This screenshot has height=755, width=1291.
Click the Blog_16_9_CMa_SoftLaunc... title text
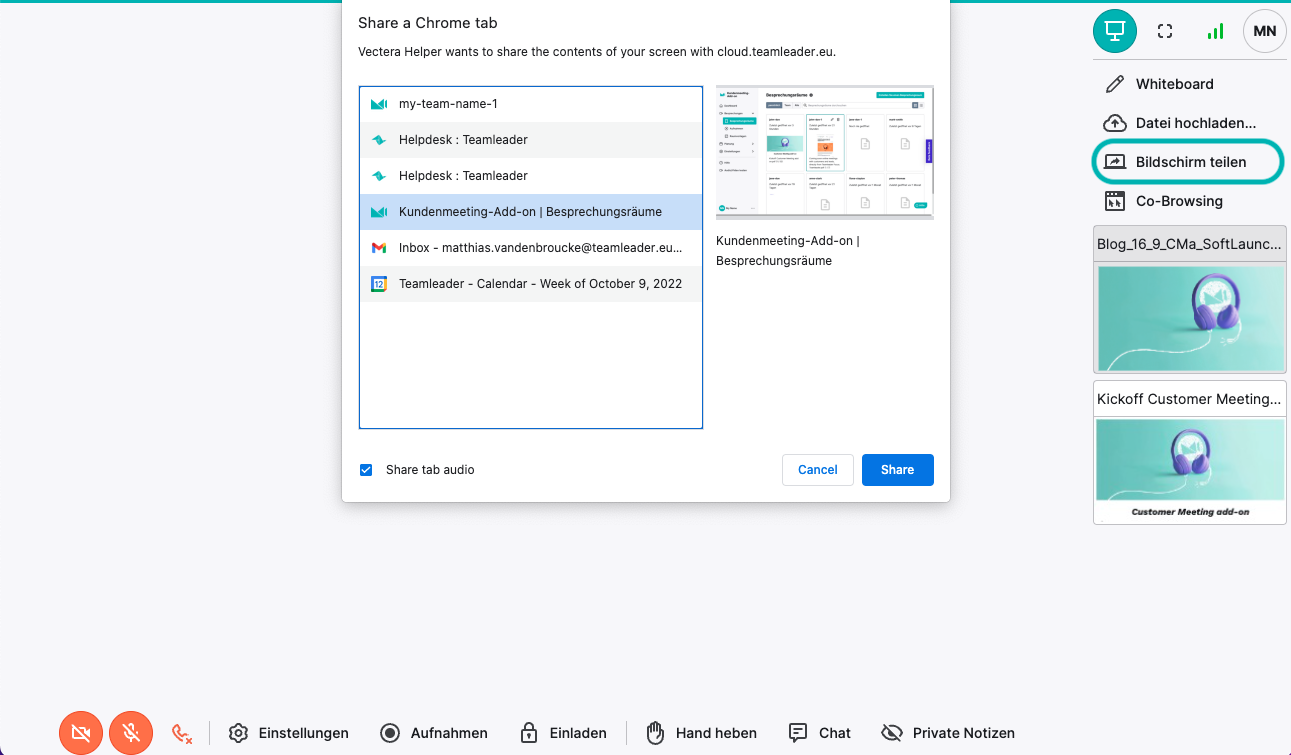click(x=1189, y=244)
